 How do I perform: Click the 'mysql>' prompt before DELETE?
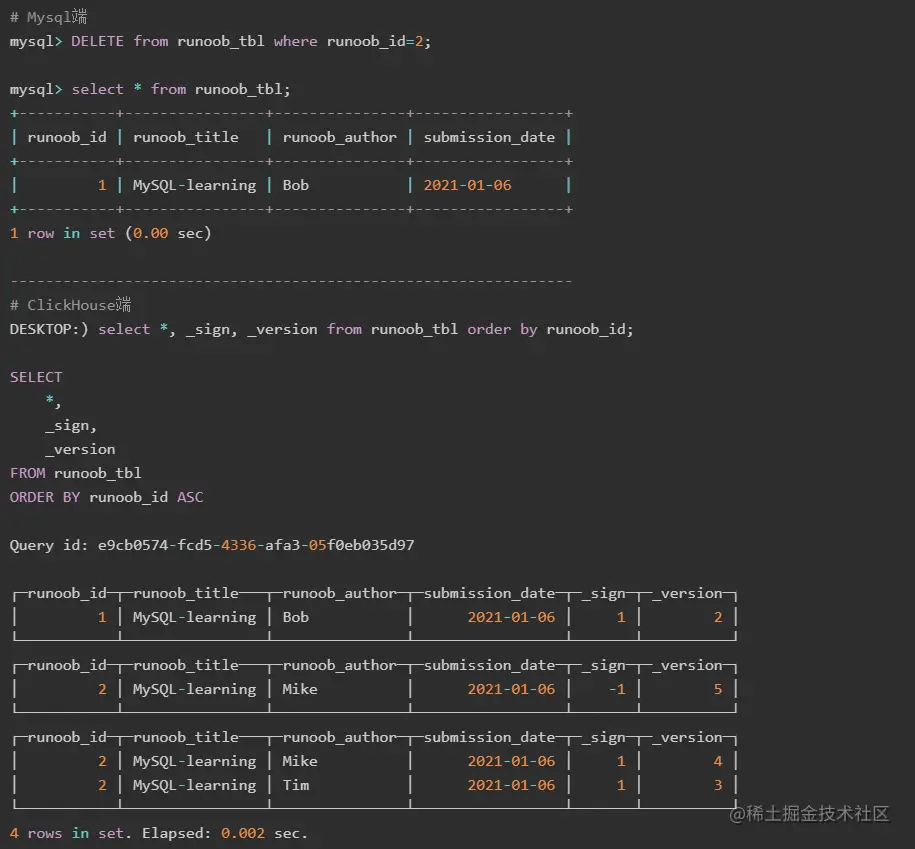tap(36, 41)
